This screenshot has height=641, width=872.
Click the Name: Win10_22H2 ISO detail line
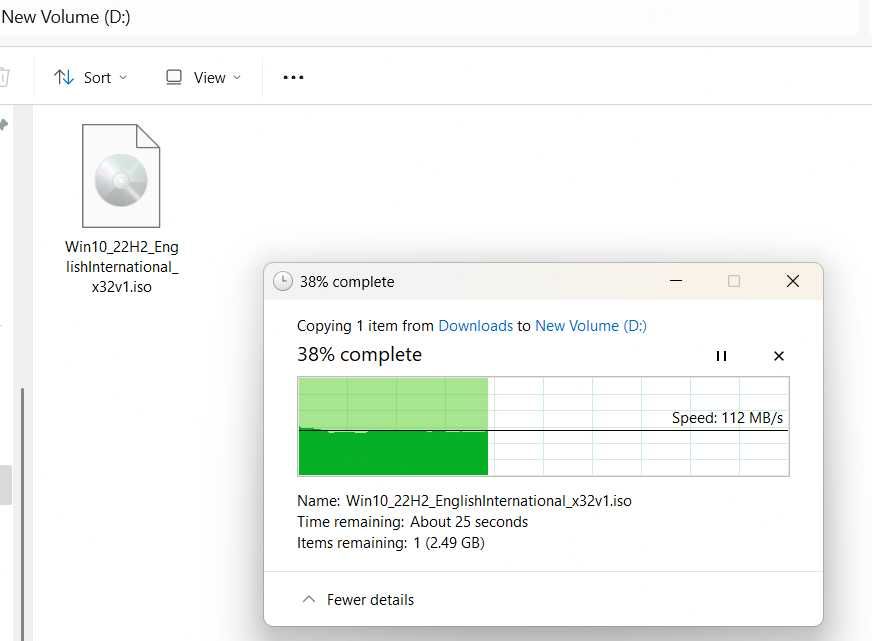[x=464, y=501]
